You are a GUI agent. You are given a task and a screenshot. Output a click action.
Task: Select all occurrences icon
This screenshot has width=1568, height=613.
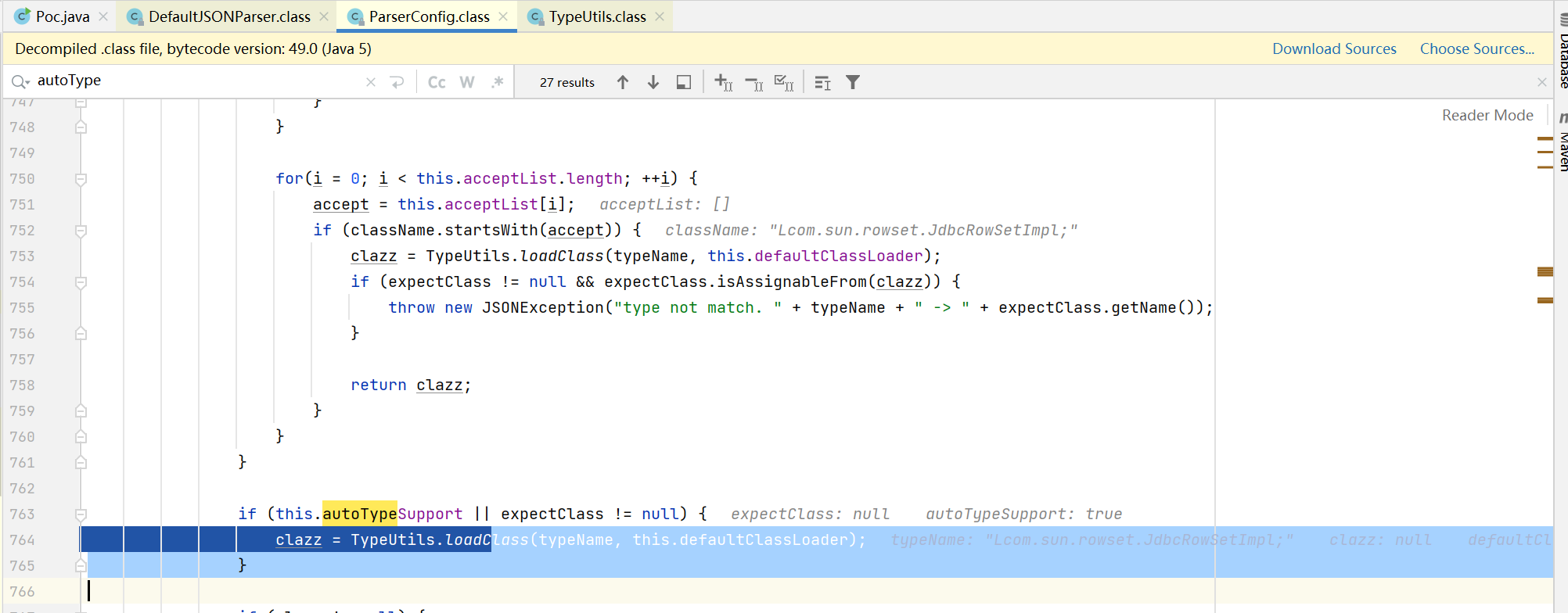pos(784,82)
